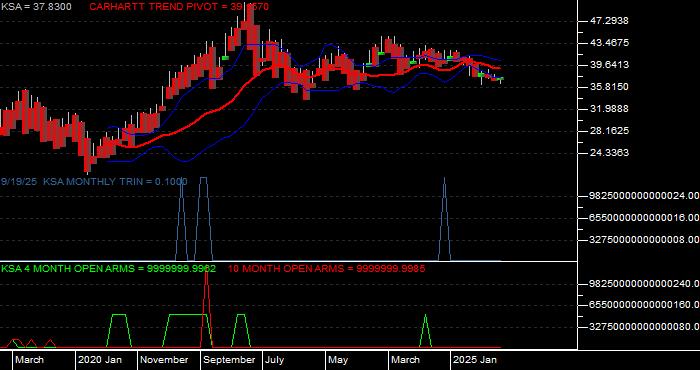Viewport: 700px width, 370px height.
Task: Click the green Open Arms peak above 2020 Jan
Action: pyautogui.click(x=119, y=330)
